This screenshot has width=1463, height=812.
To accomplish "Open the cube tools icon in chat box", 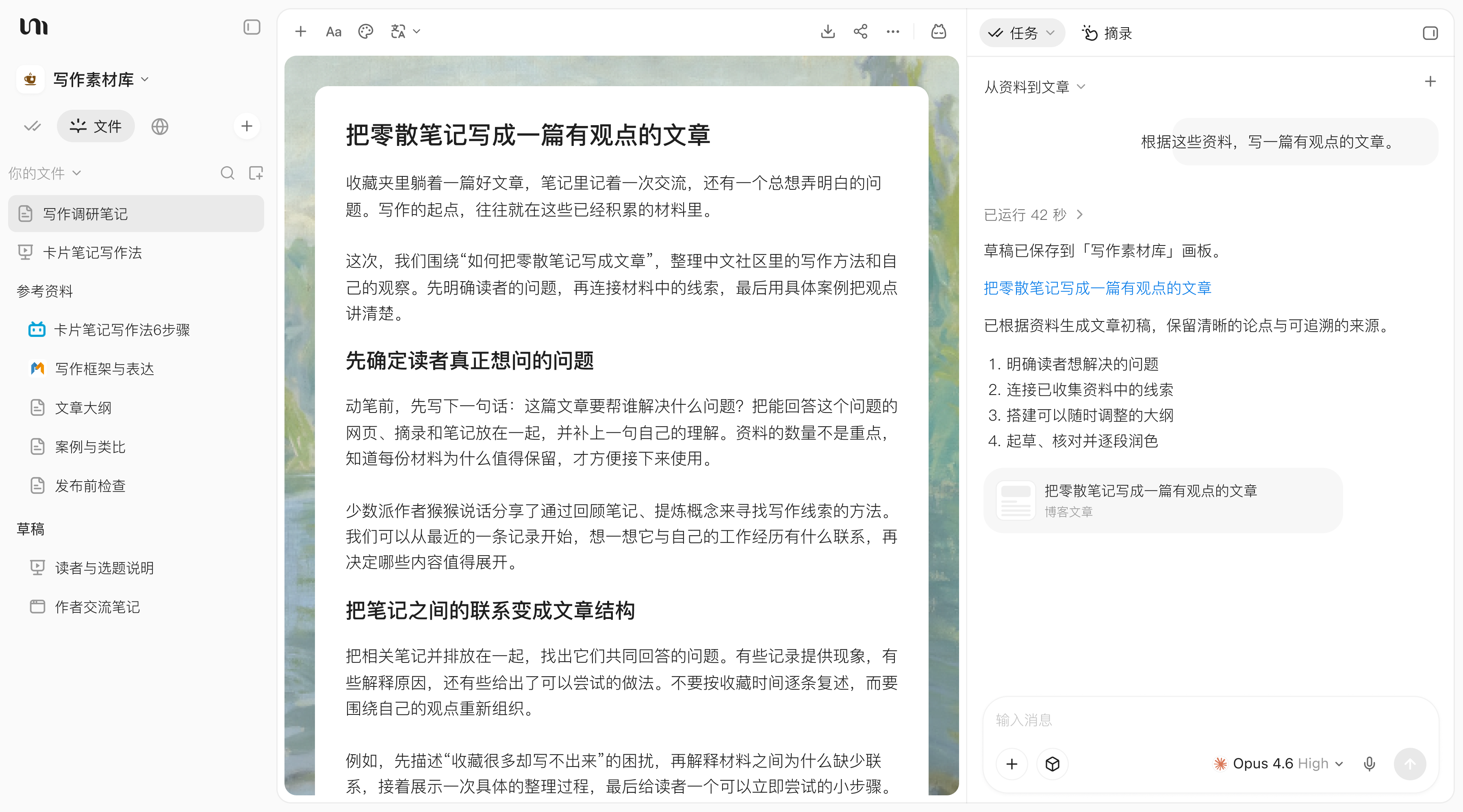I will [1053, 764].
